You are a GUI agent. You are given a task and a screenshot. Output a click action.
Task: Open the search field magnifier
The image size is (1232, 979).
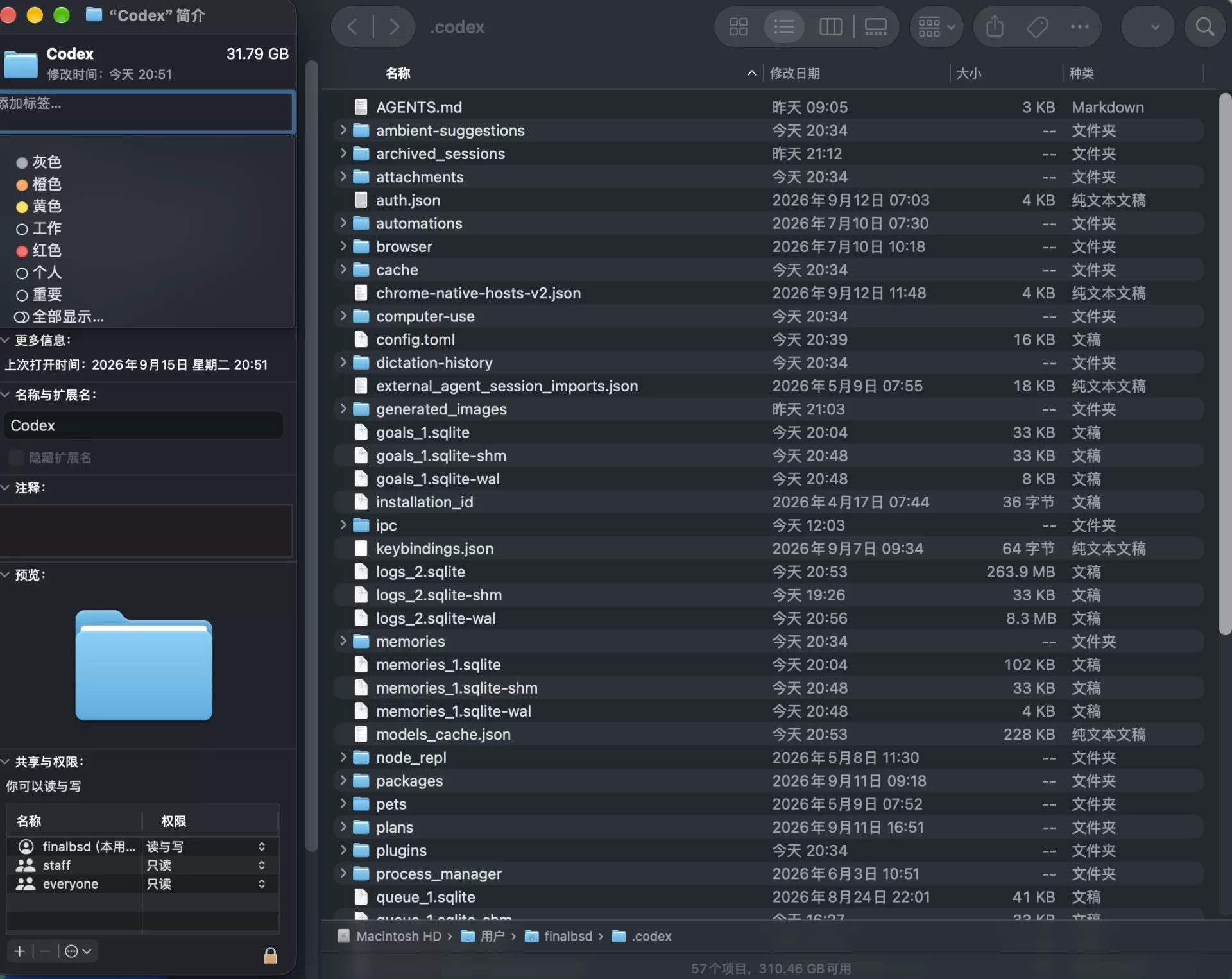point(1205,27)
